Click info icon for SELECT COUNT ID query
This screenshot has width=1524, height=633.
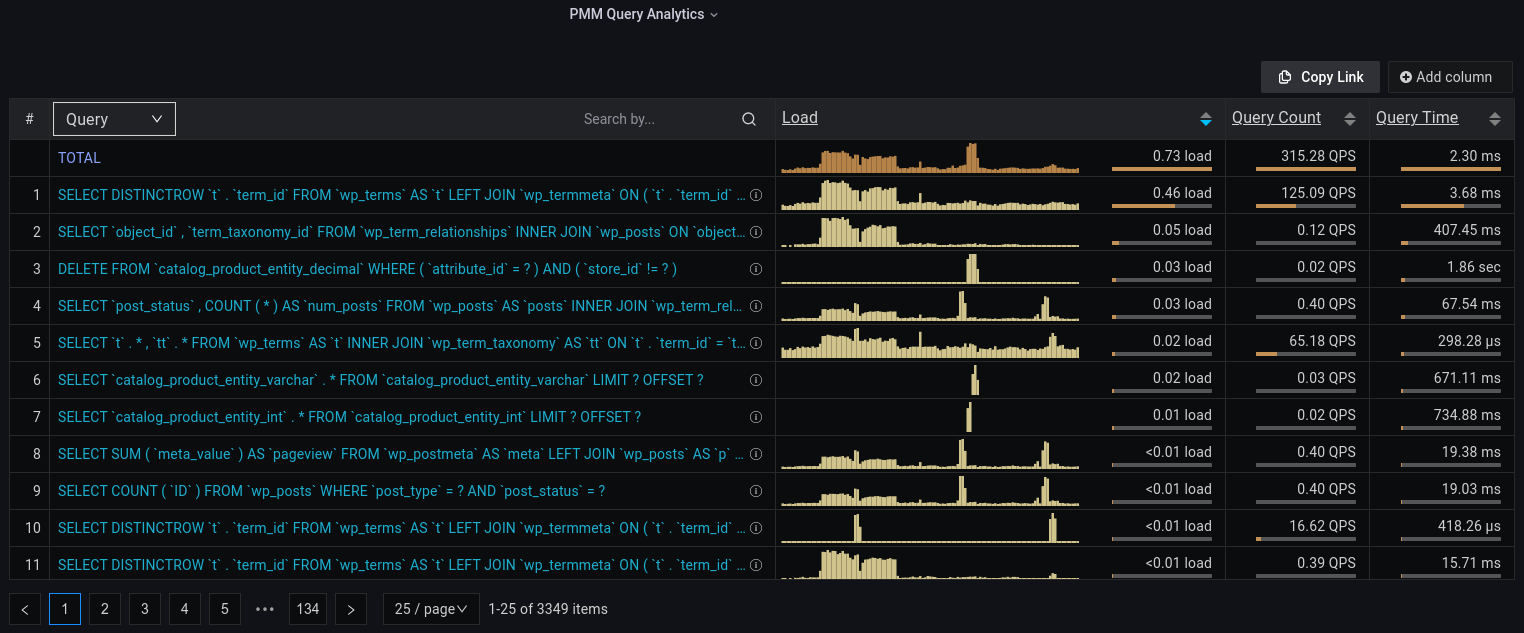pos(756,491)
